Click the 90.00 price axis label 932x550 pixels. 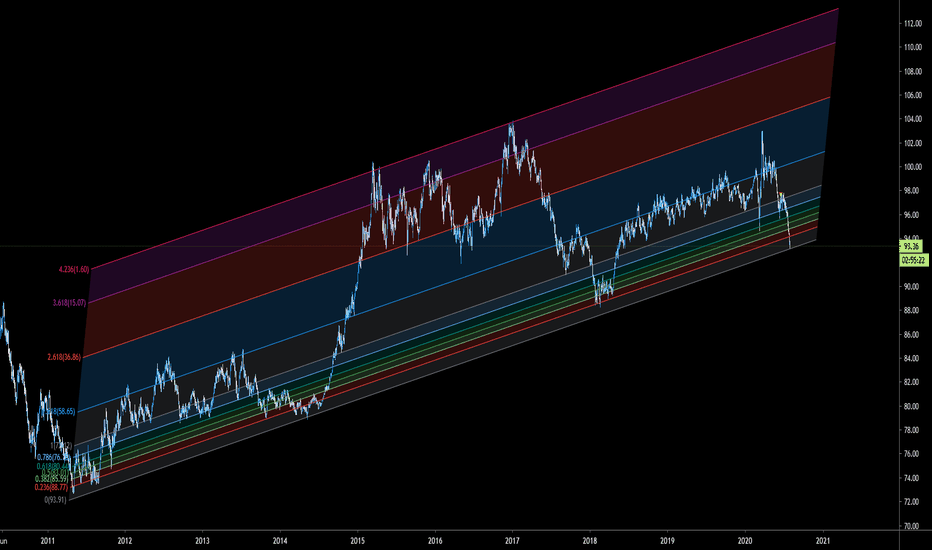pos(913,287)
